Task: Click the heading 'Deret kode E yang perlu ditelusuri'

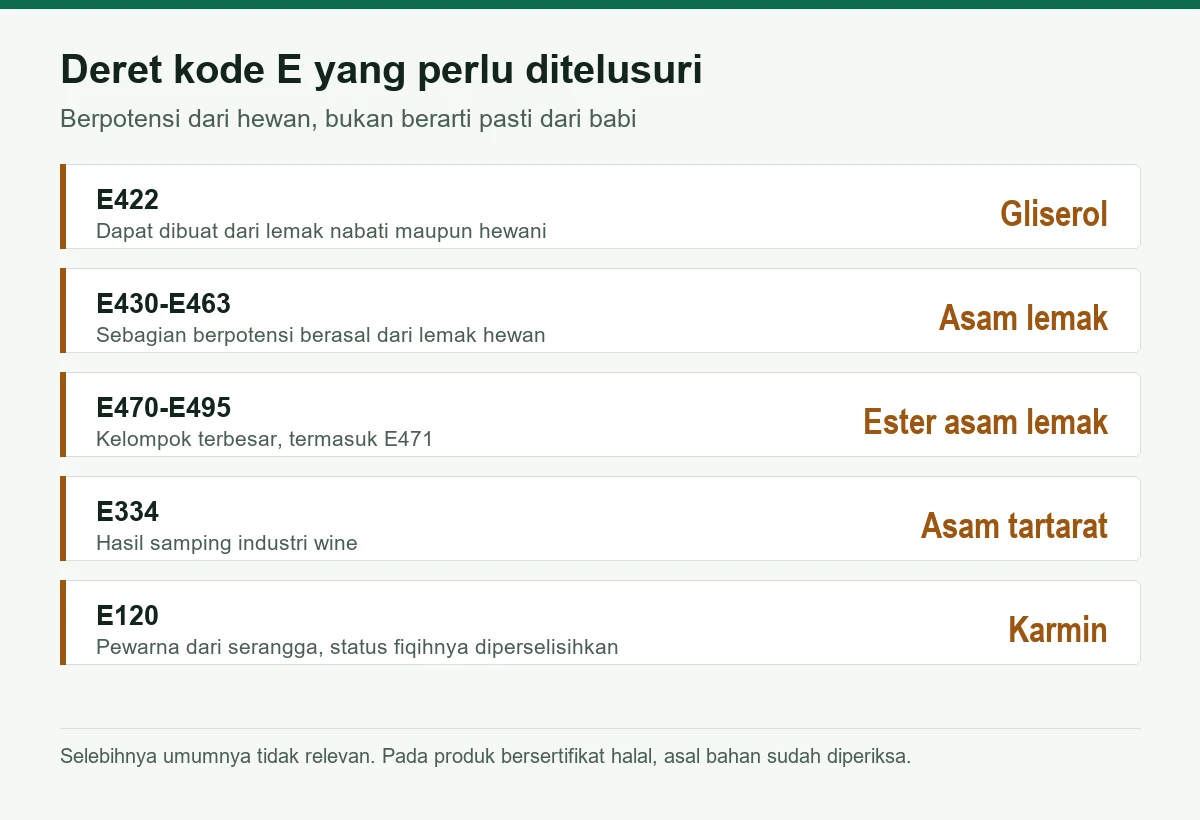Action: [x=381, y=72]
